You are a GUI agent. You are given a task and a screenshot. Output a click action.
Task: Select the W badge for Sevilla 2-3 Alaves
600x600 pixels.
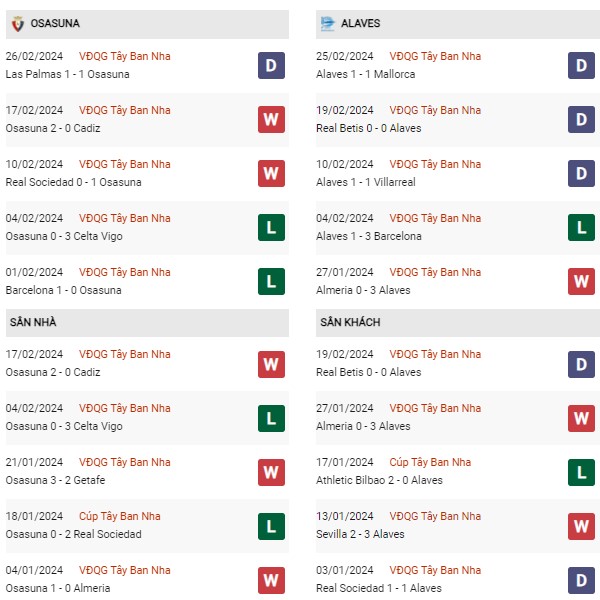click(x=581, y=527)
